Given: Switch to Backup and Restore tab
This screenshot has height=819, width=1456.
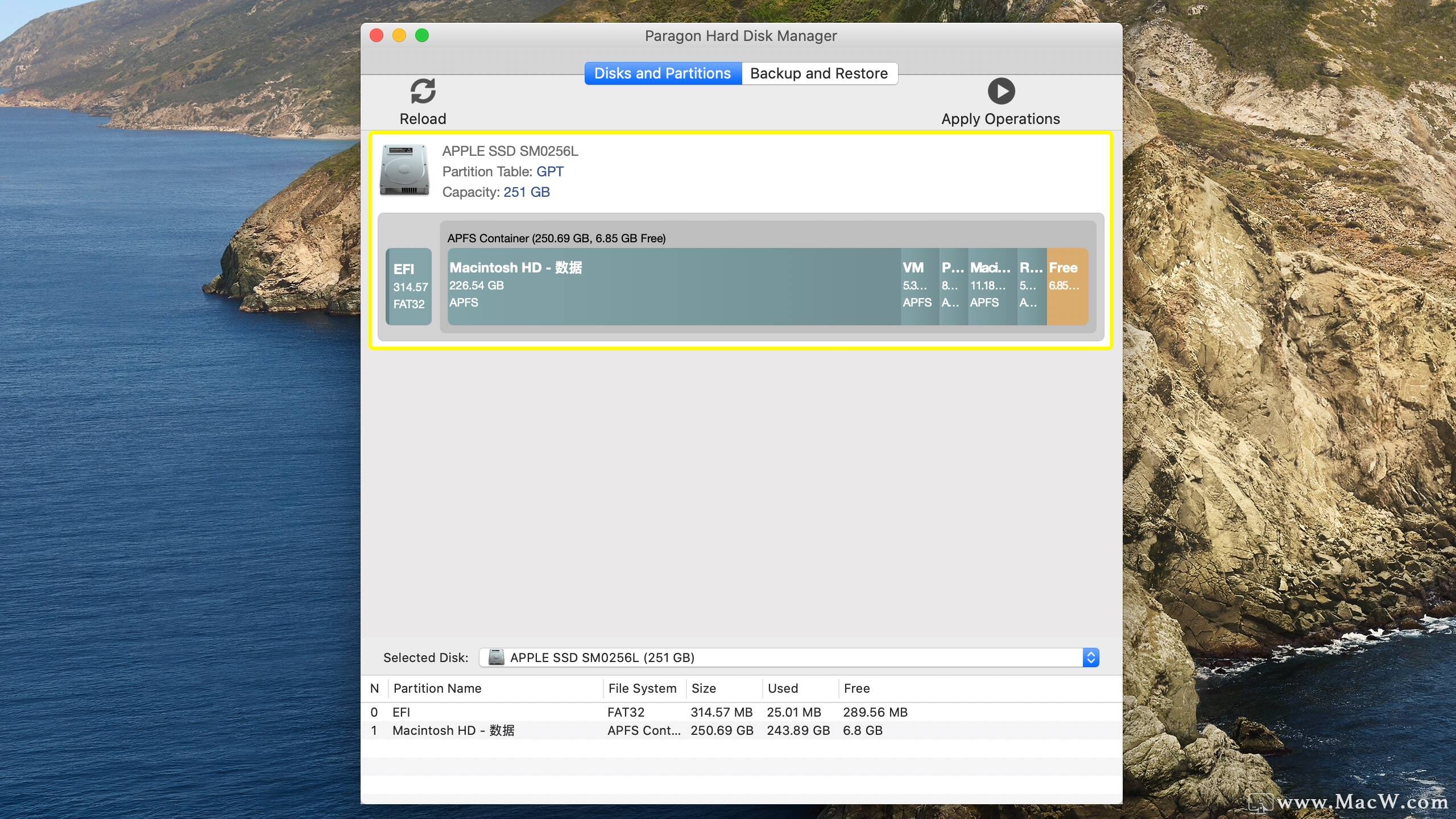Looking at the screenshot, I should point(819,73).
